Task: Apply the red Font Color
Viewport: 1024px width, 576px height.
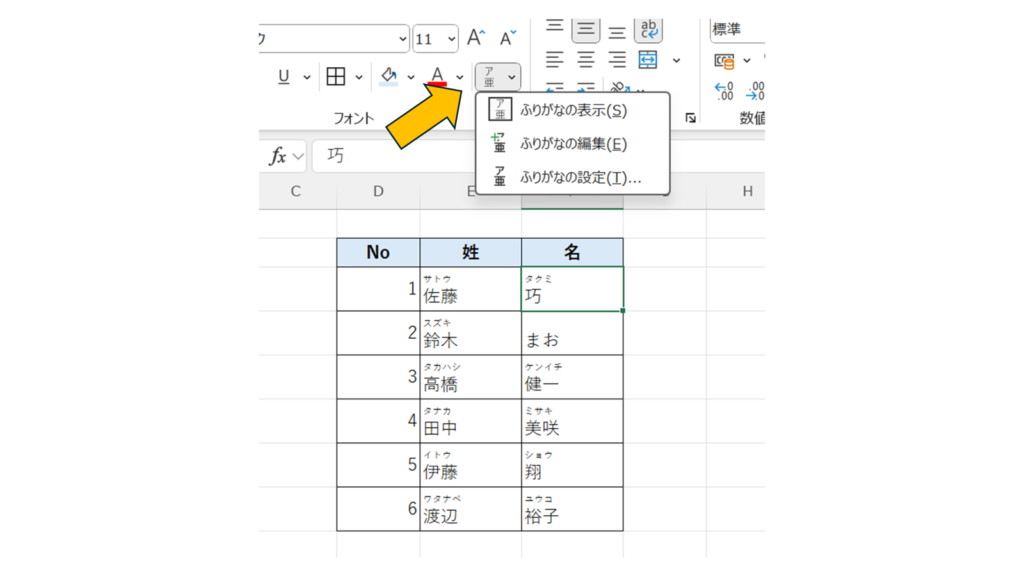Action: pos(437,77)
